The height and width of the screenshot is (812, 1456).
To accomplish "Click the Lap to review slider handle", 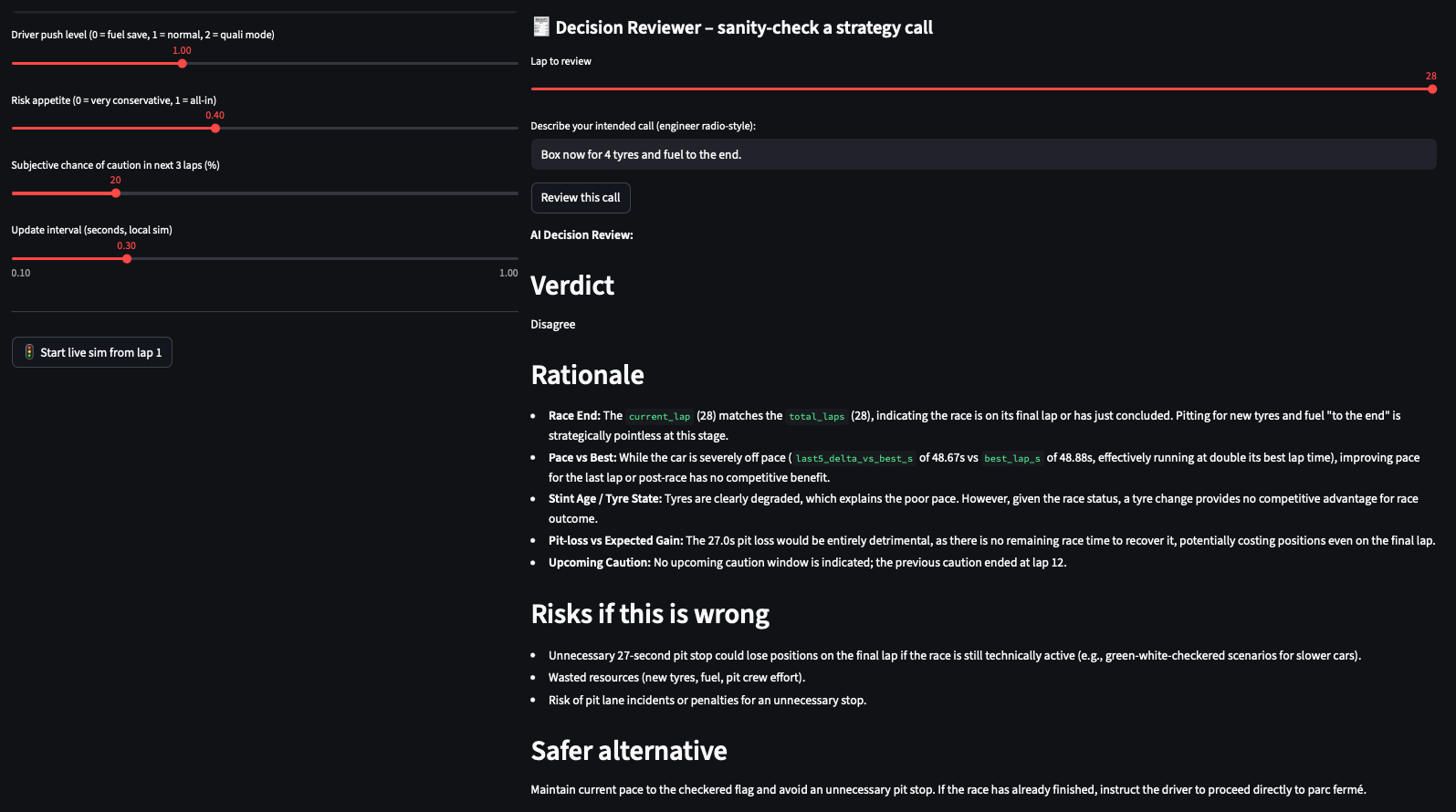I will [1432, 89].
